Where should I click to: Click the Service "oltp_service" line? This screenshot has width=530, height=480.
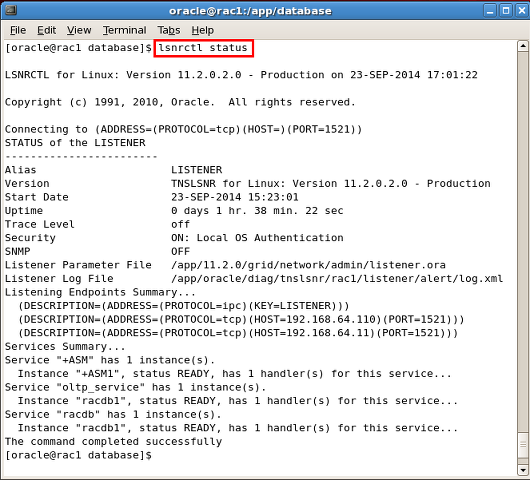point(135,387)
